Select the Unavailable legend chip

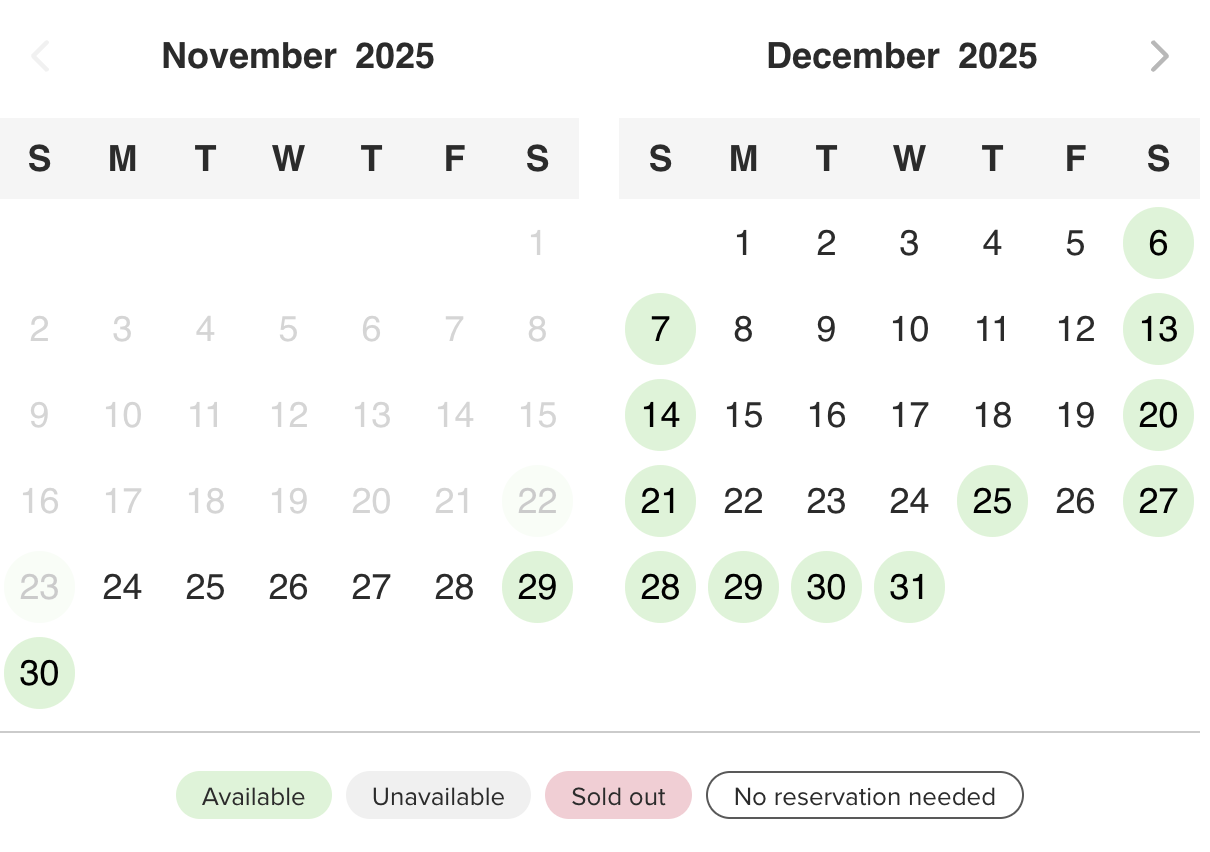438,795
